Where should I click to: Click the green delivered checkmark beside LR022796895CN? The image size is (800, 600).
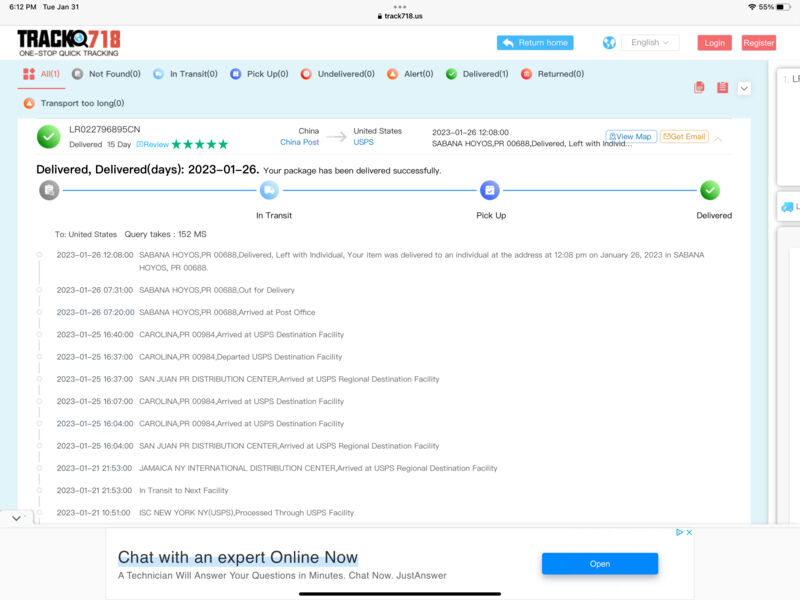tap(48, 137)
